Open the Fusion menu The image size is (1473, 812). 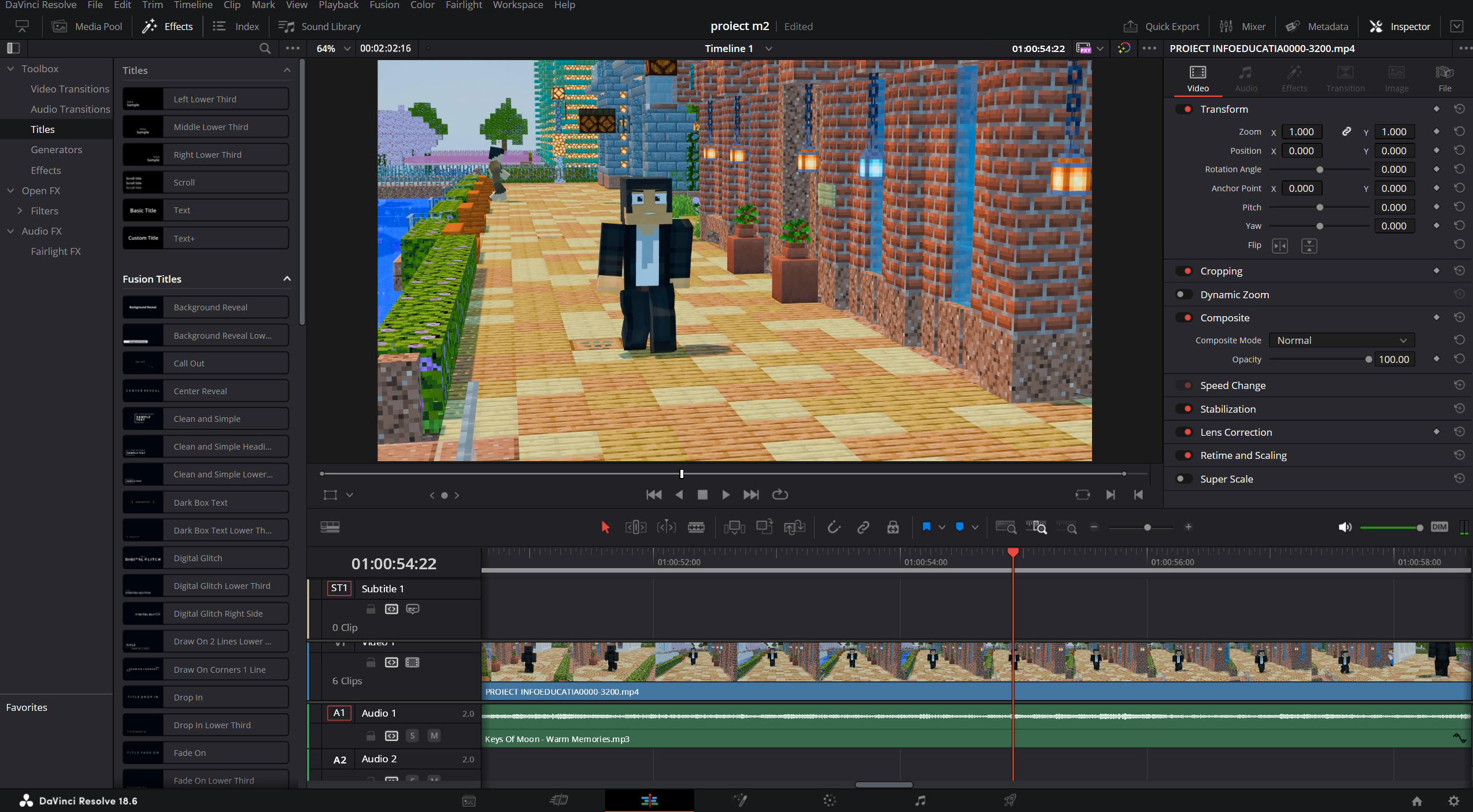click(384, 5)
